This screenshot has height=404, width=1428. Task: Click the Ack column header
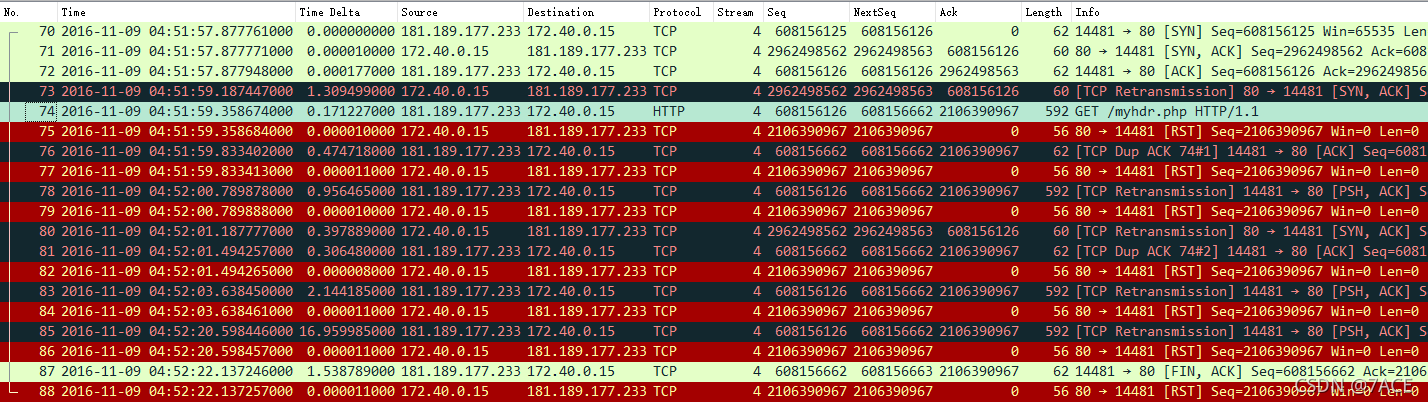click(x=978, y=12)
